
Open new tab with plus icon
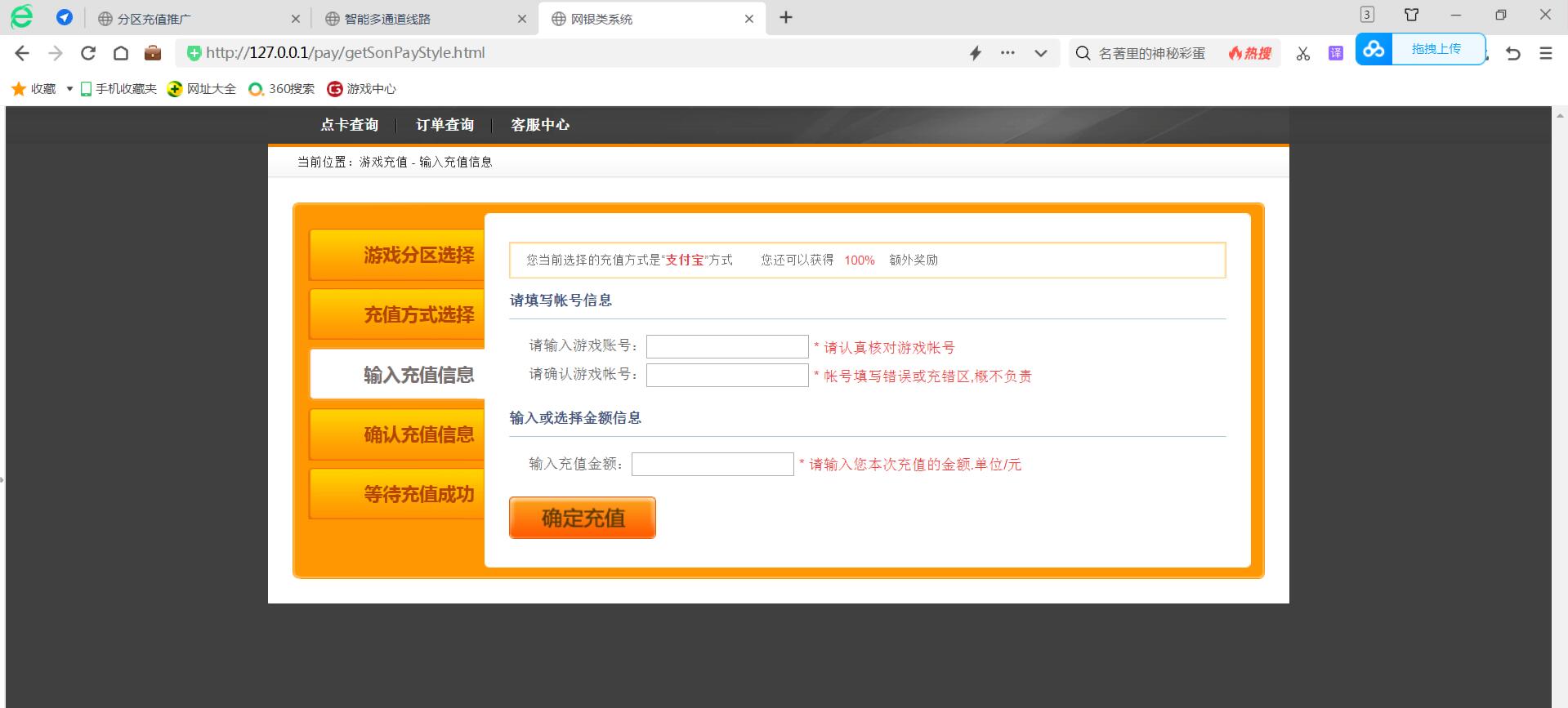[x=786, y=18]
